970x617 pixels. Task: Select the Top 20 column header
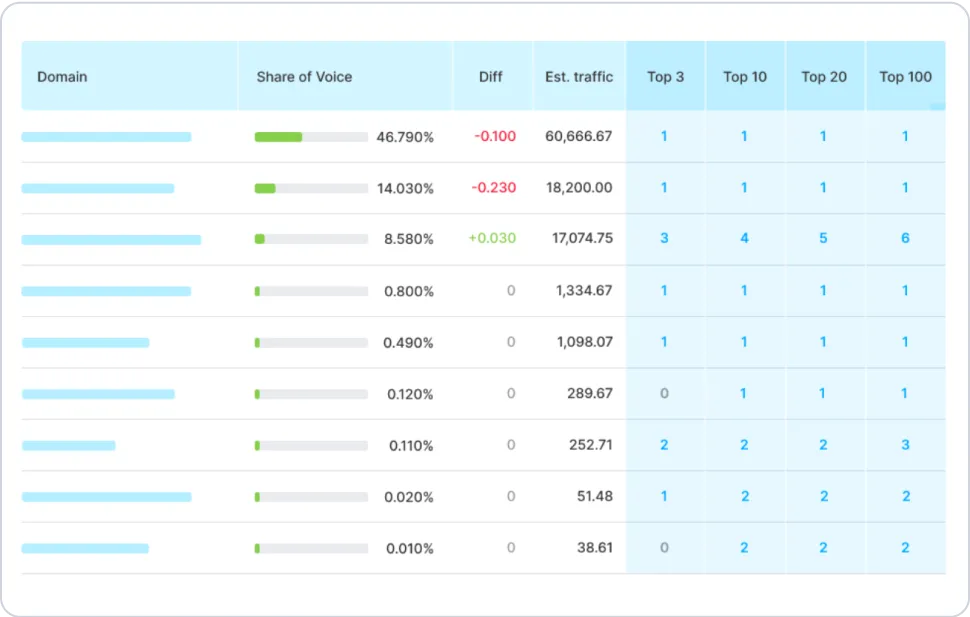click(x=824, y=77)
